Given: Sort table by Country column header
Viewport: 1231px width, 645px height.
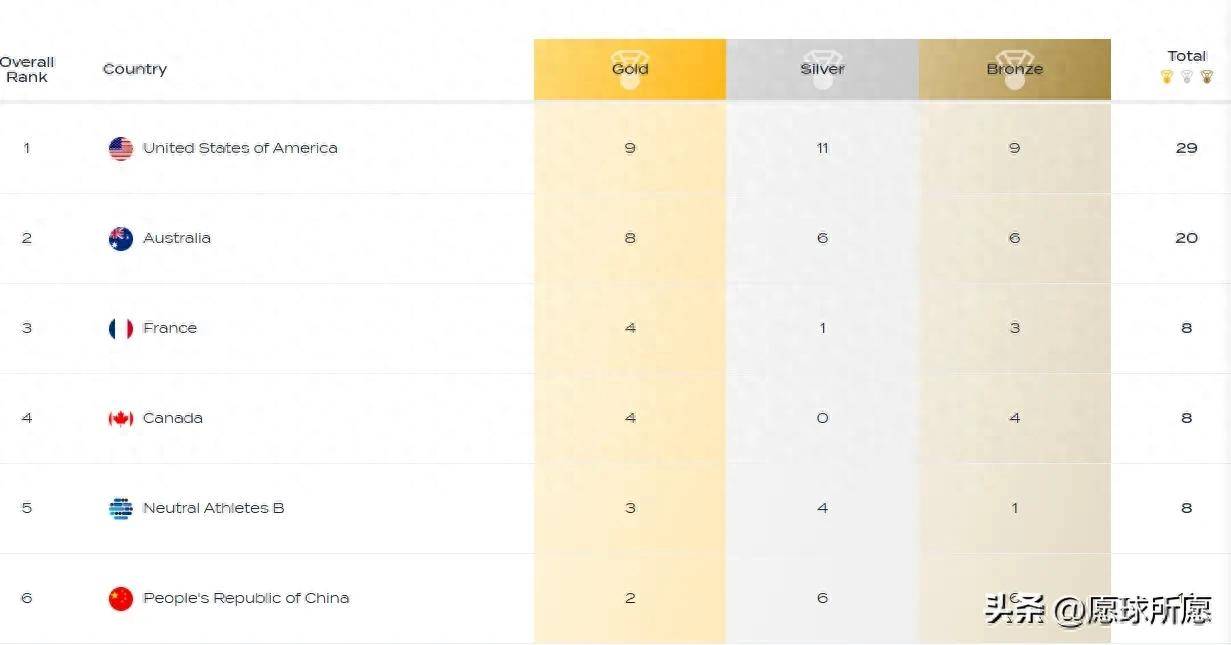Looking at the screenshot, I should [135, 69].
